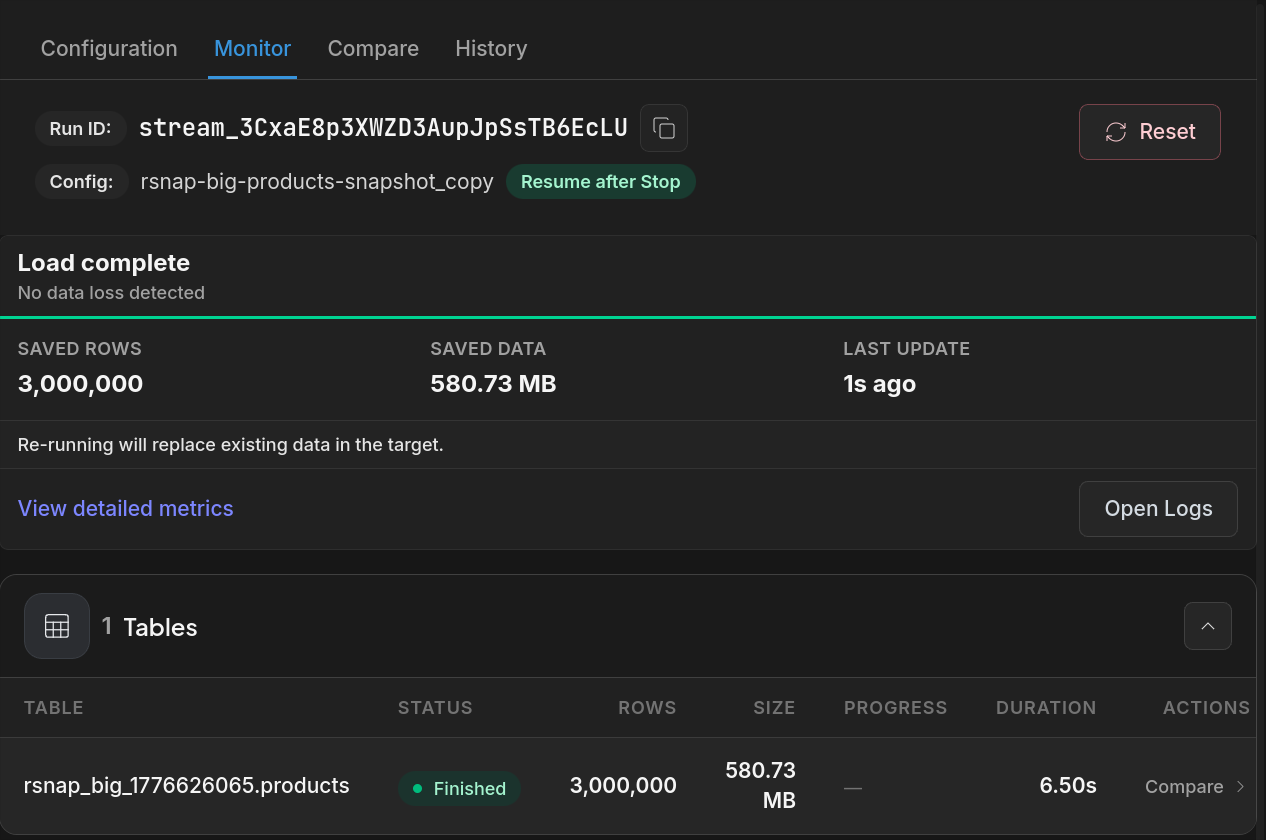Click the SIZE column header

point(774,708)
